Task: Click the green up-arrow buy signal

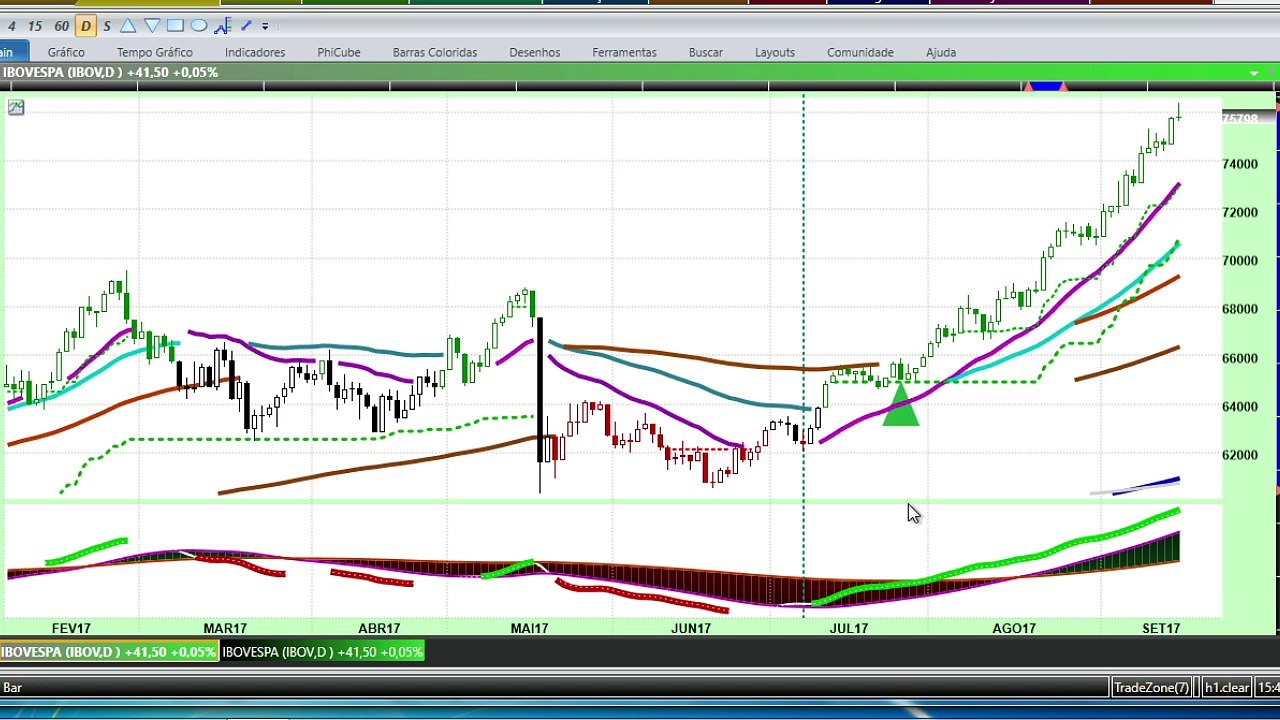Action: 901,408
